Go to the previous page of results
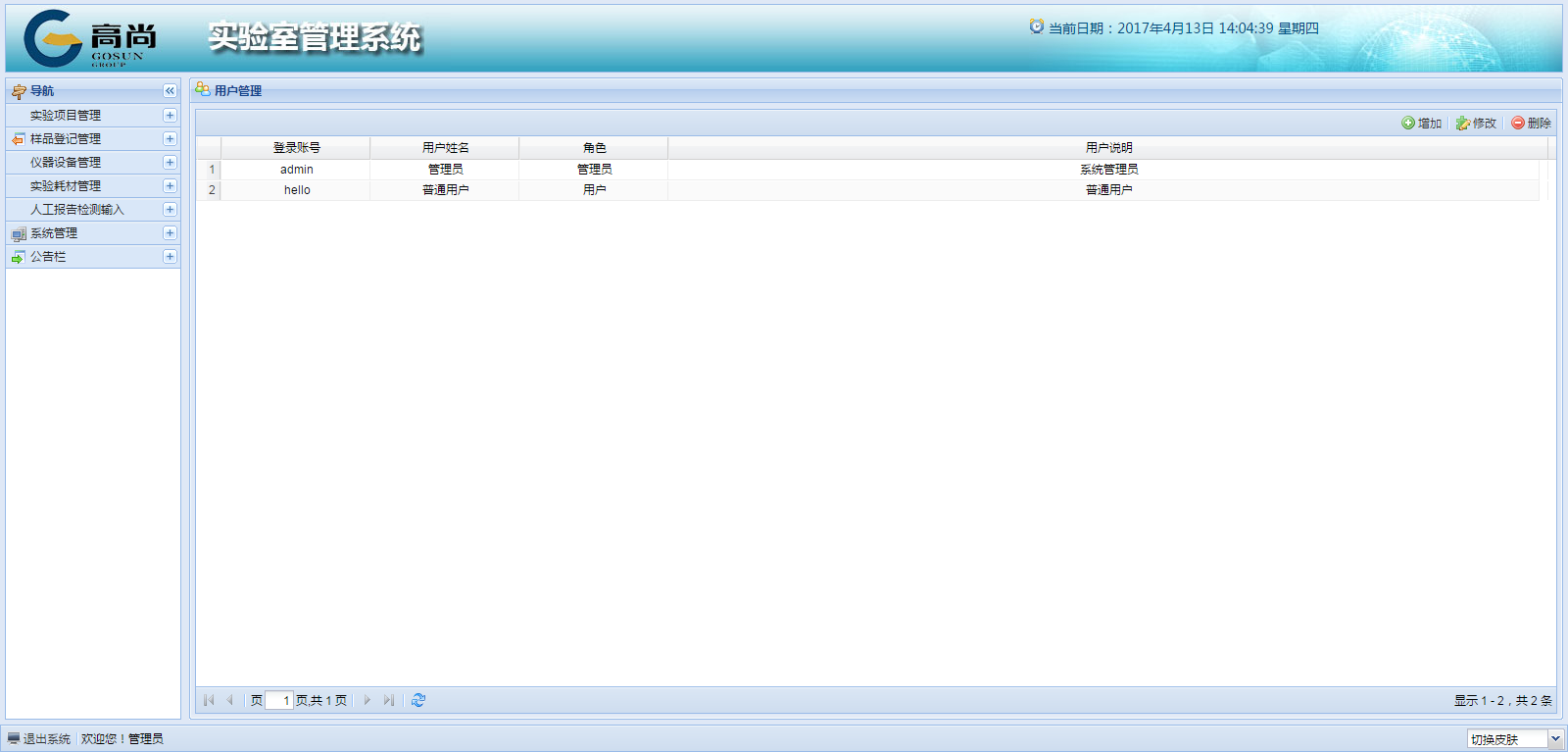This screenshot has height=752, width=1568. point(229,700)
